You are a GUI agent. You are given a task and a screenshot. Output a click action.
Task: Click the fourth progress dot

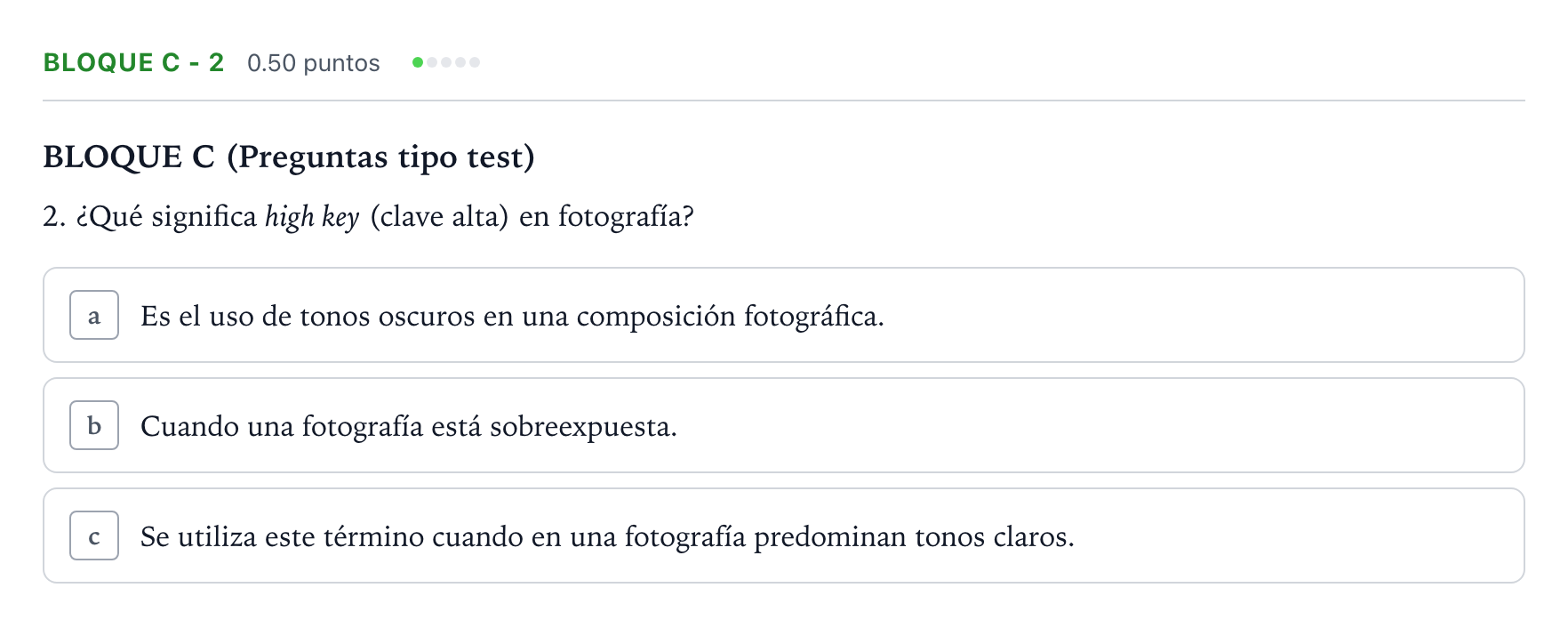(x=460, y=62)
